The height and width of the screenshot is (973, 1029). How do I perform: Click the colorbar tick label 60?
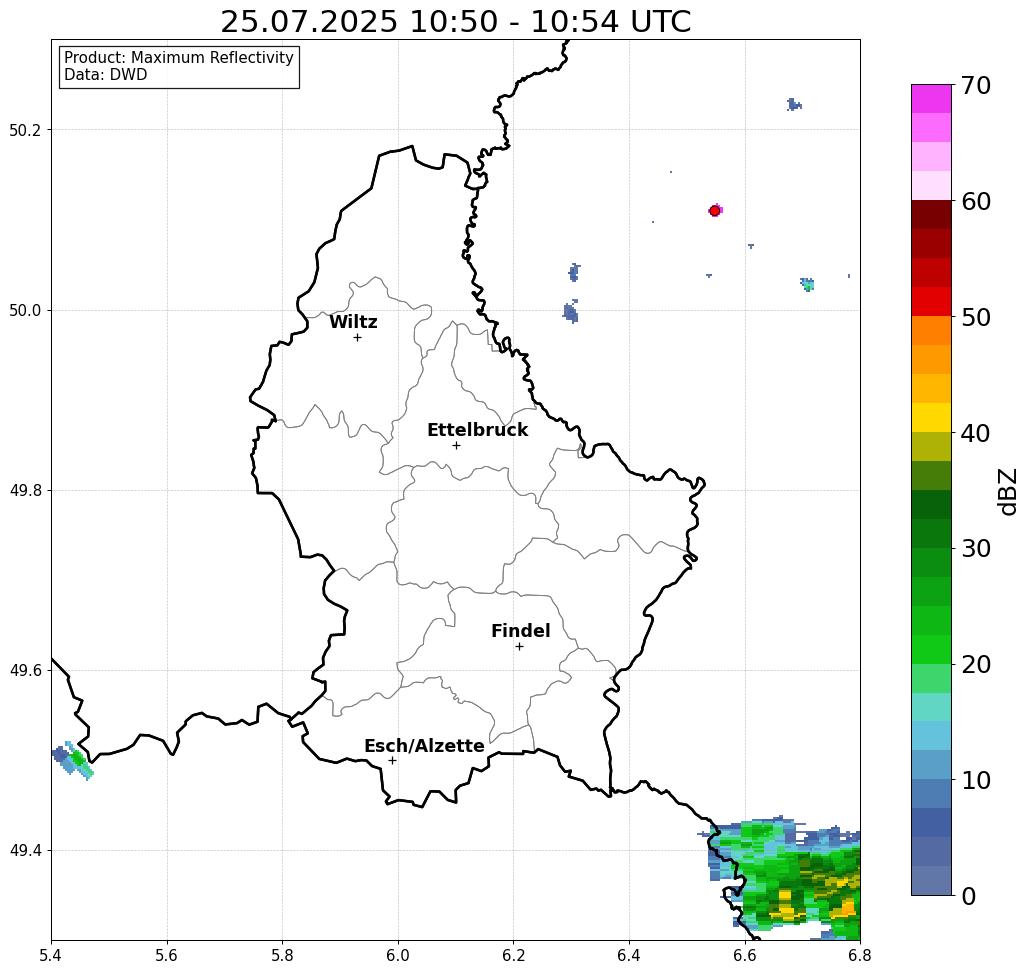coord(975,201)
